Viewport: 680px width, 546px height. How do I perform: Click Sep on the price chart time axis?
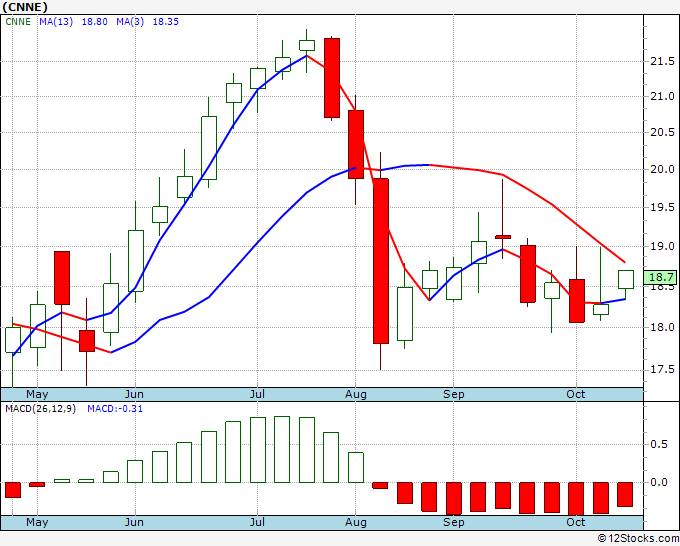454,394
